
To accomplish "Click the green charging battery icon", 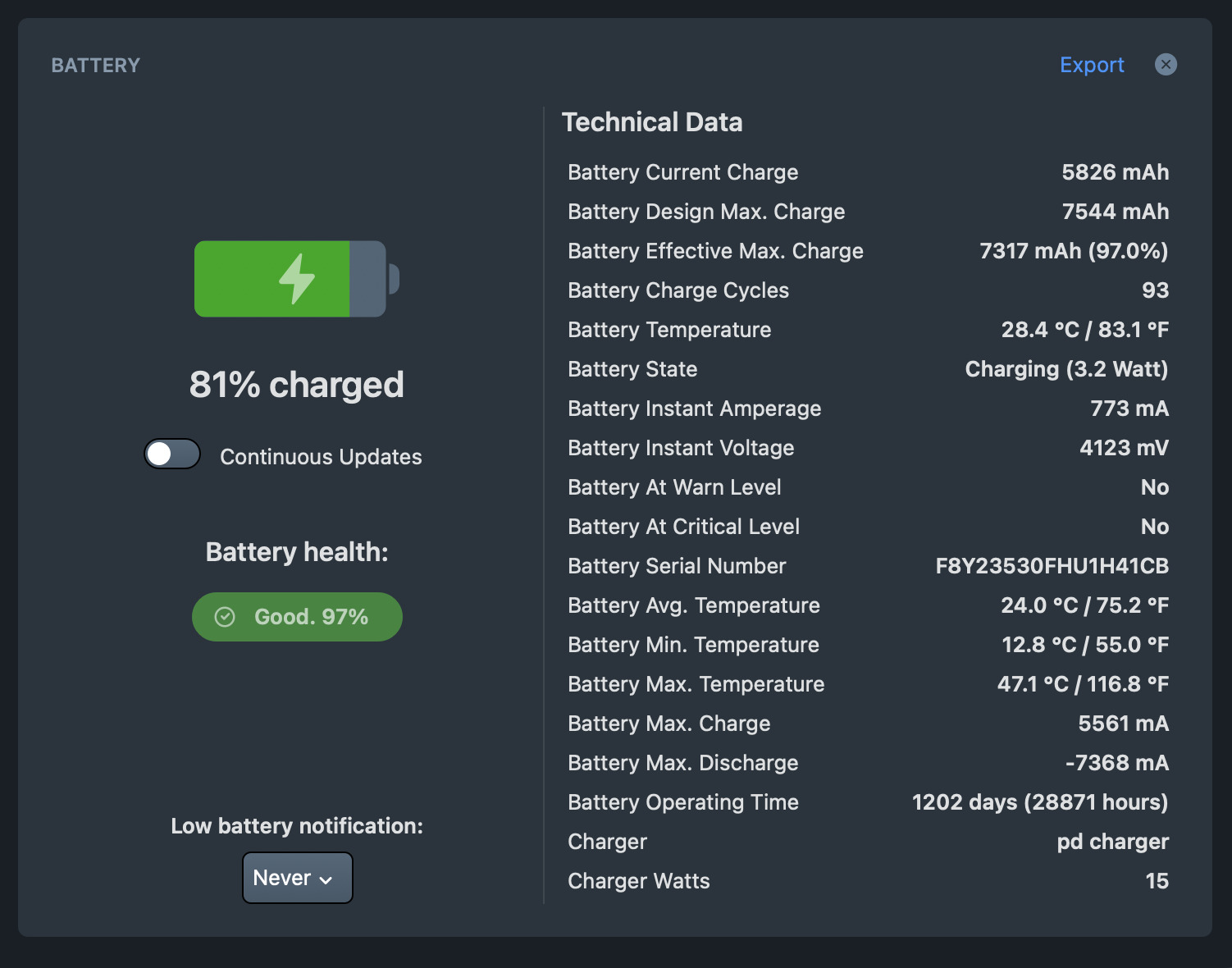I will [296, 279].
